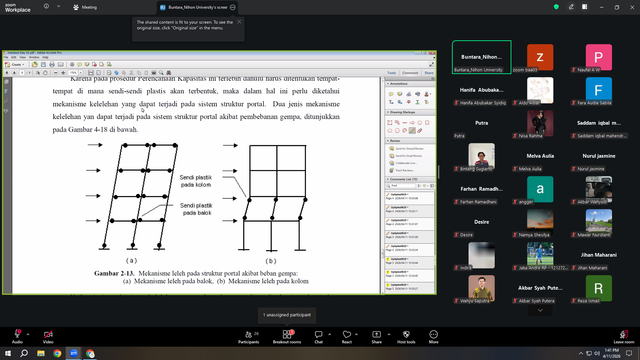The width and height of the screenshot is (640, 360).
Task: Click the Zoom in plus icon
Action: click(x=63, y=73)
